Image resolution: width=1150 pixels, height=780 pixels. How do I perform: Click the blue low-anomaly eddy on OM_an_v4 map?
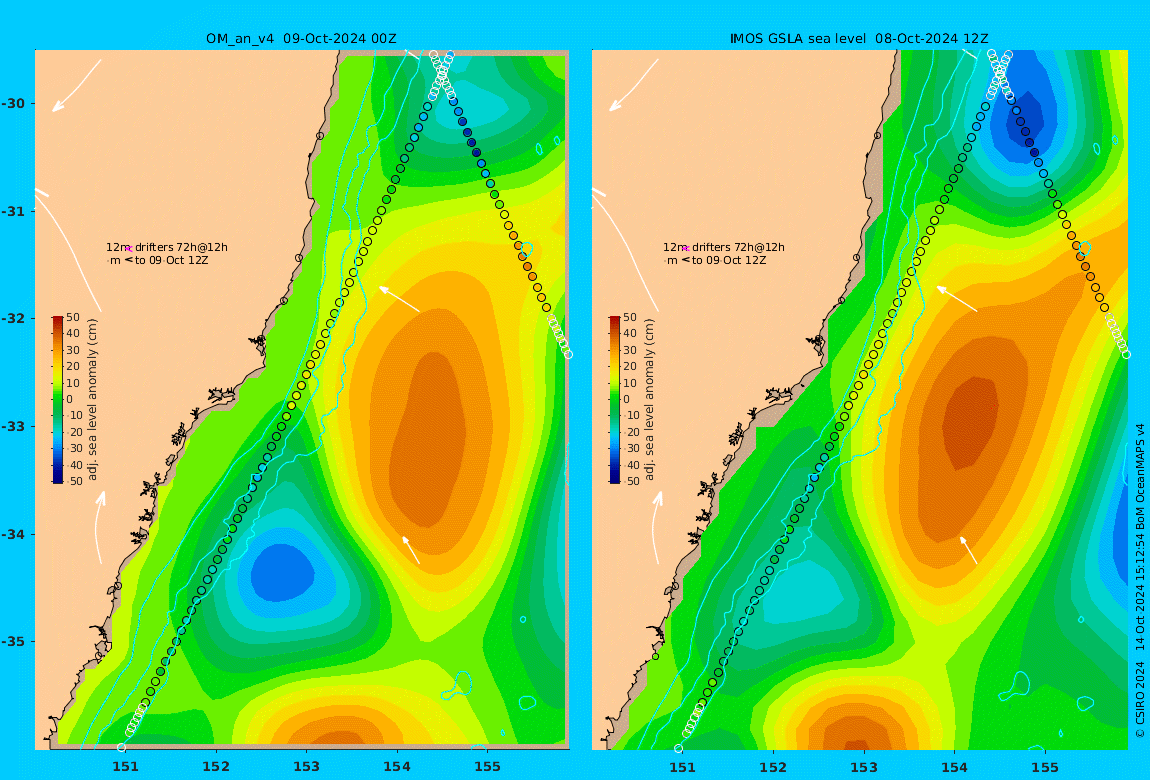(281, 573)
